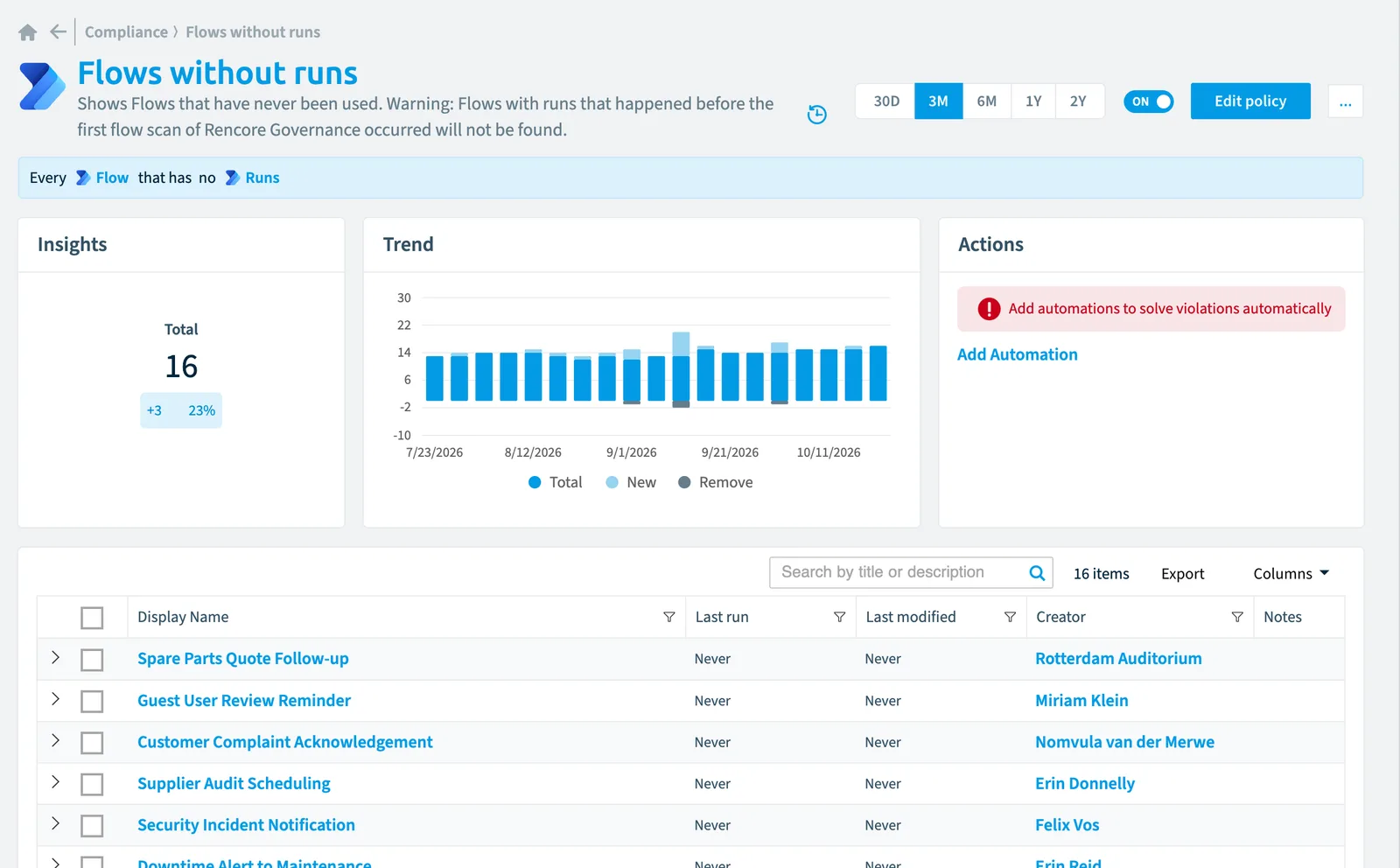Select the 1Y time range
1400x868 pixels.
tap(1033, 101)
